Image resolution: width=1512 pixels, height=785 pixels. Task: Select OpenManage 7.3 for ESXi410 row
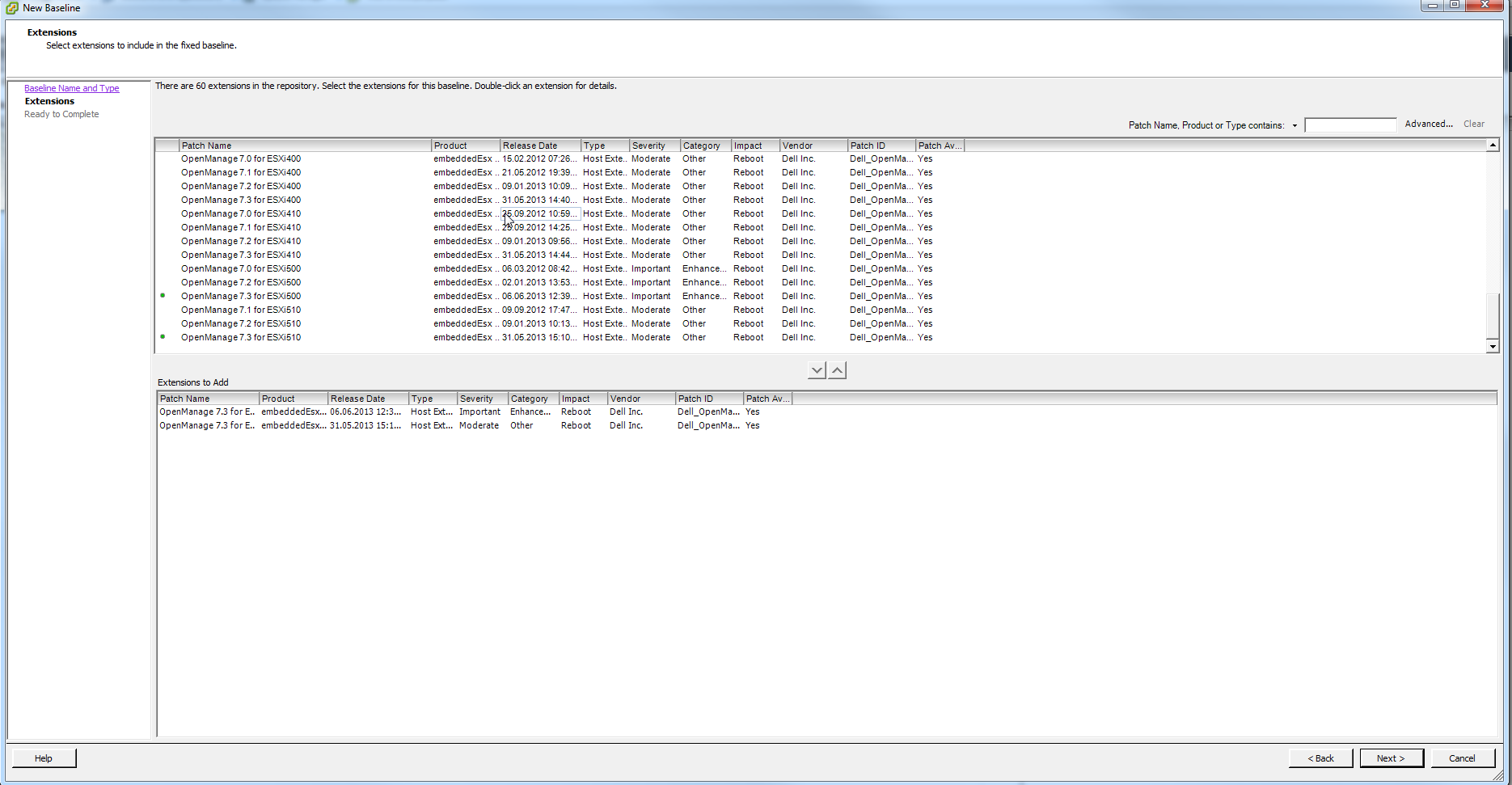click(x=558, y=255)
